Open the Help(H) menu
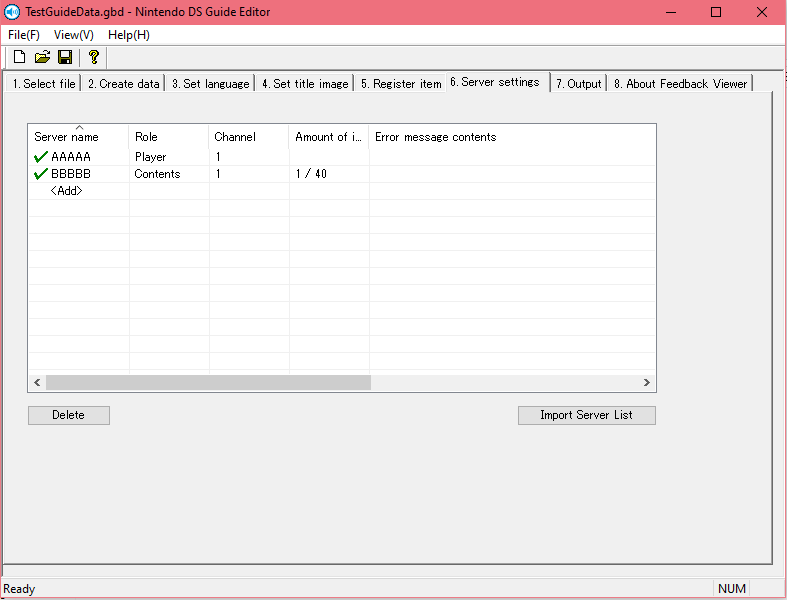The height and width of the screenshot is (600, 787). pyautogui.click(x=129, y=35)
